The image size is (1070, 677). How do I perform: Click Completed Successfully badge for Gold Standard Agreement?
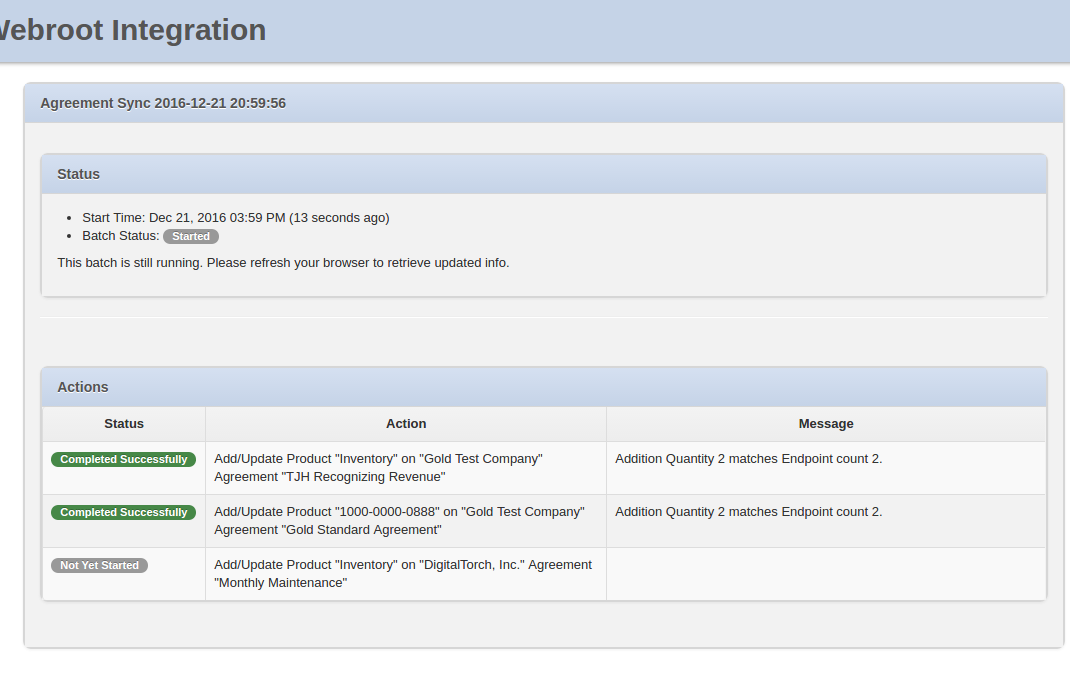click(x=124, y=513)
